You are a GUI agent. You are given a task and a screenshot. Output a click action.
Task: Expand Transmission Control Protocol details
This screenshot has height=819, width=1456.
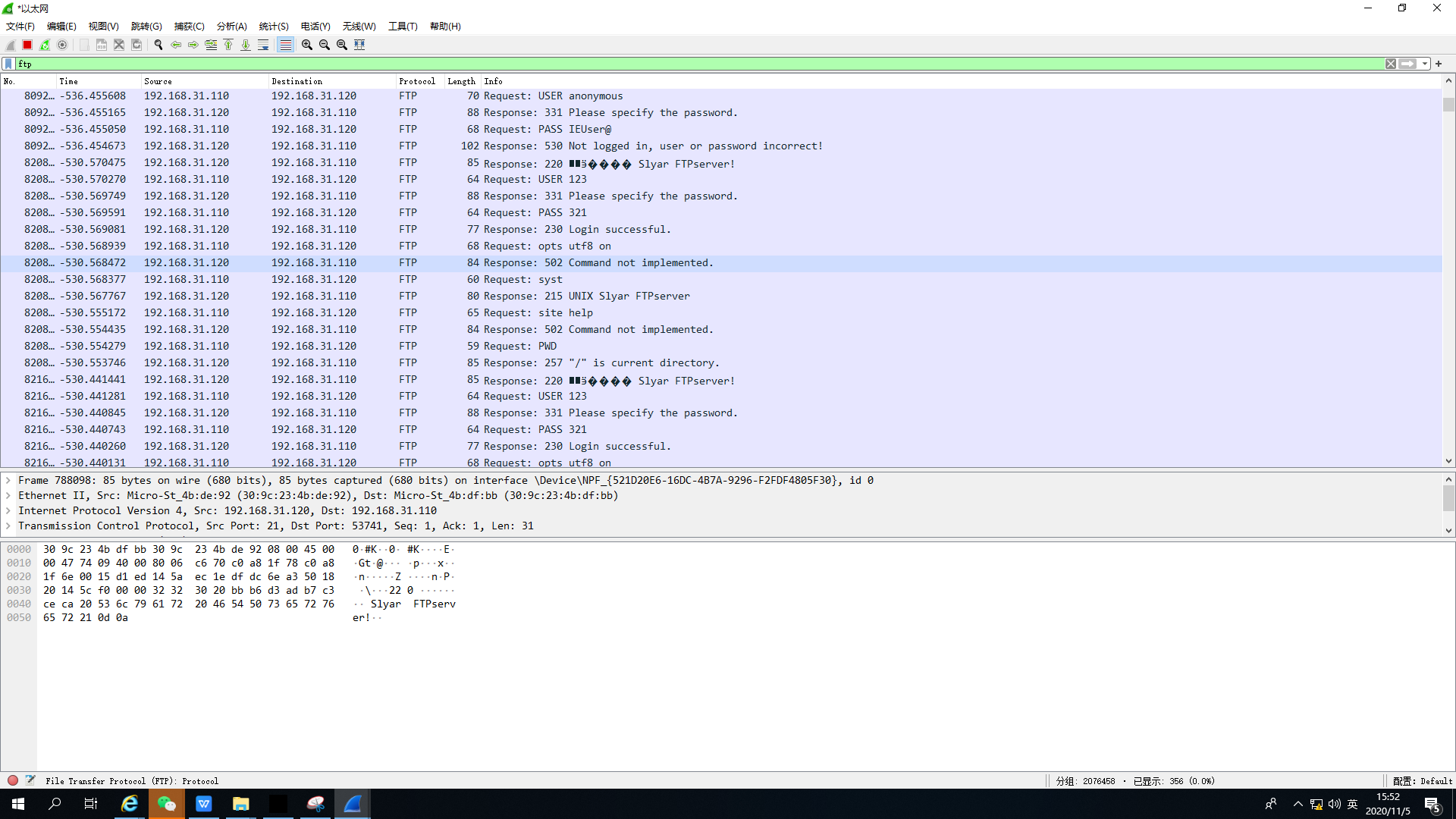click(8, 526)
